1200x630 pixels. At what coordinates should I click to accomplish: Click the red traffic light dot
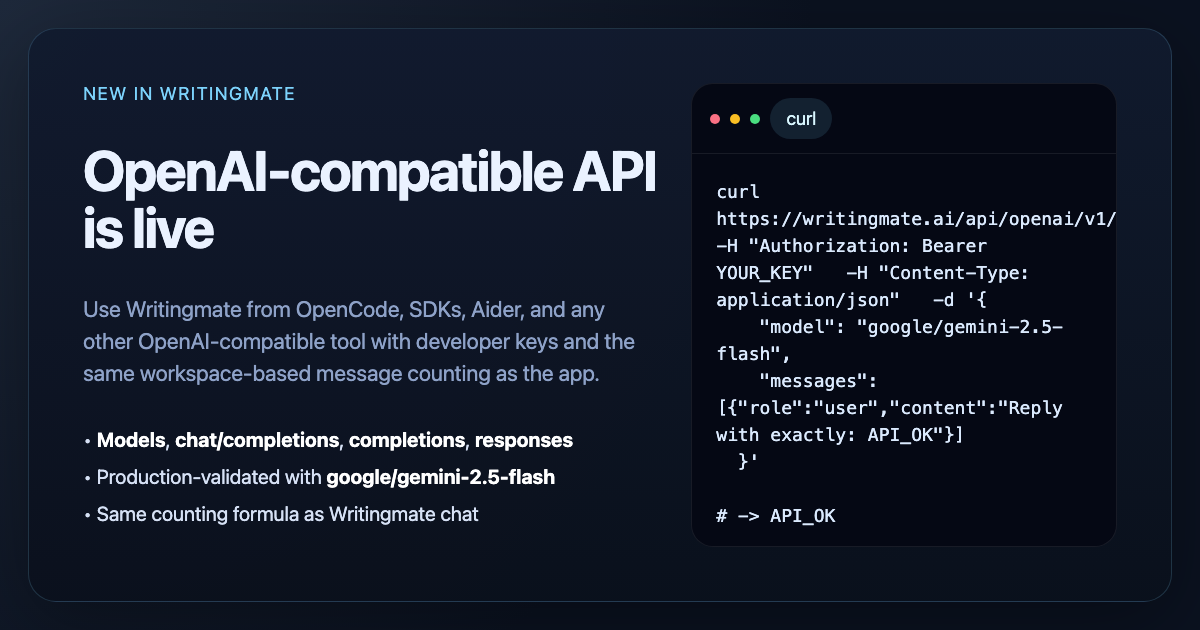pyautogui.click(x=716, y=118)
